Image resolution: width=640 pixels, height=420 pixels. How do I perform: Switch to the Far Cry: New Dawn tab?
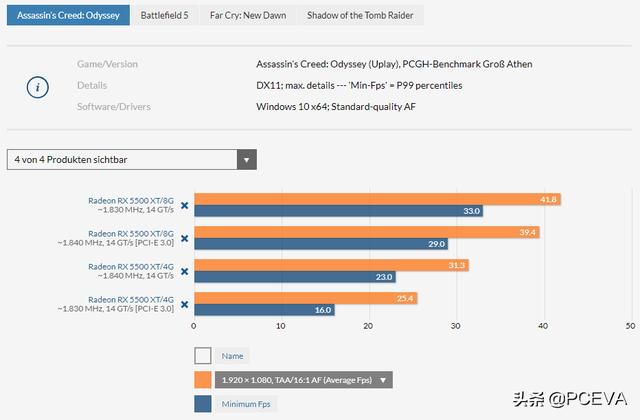click(x=248, y=16)
